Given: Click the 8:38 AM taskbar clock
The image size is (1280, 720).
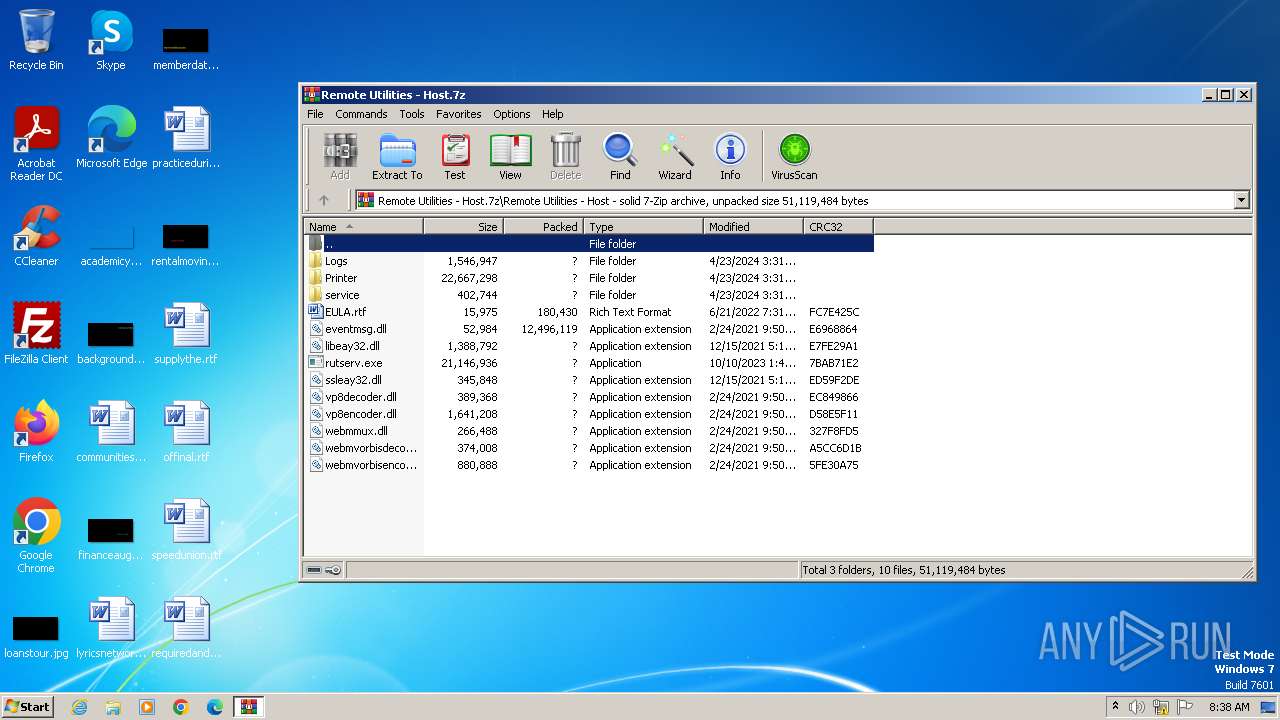Looking at the screenshot, I should click(x=1229, y=707).
